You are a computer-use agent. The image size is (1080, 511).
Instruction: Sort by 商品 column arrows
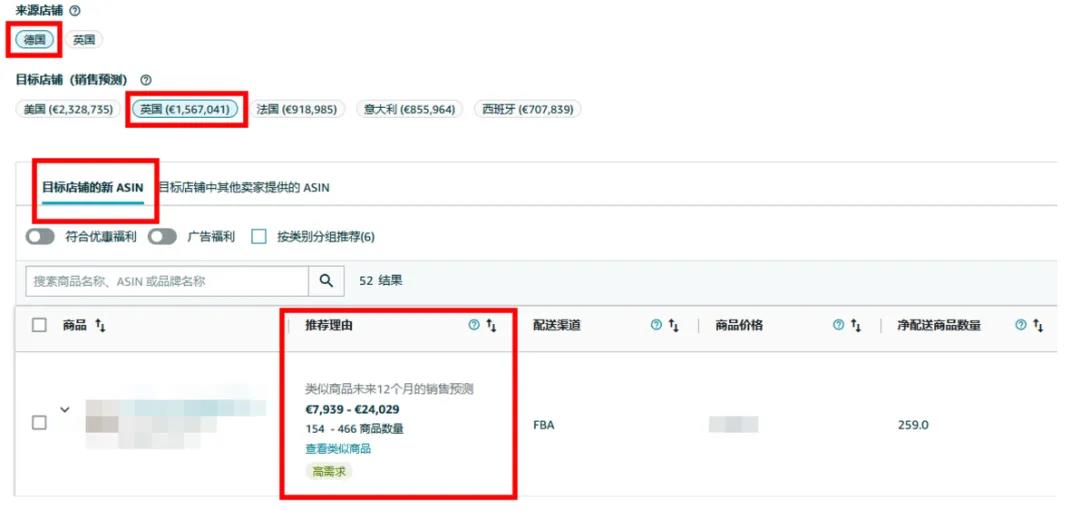[101, 325]
